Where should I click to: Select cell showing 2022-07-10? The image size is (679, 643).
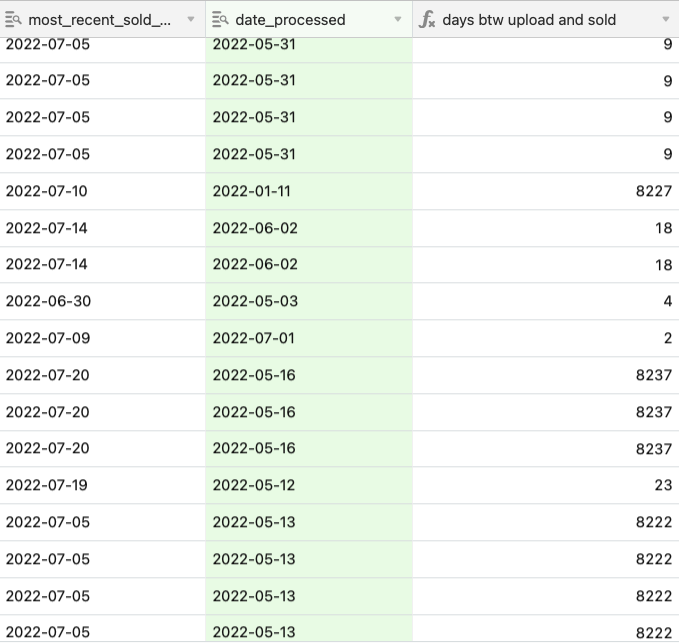(103, 191)
